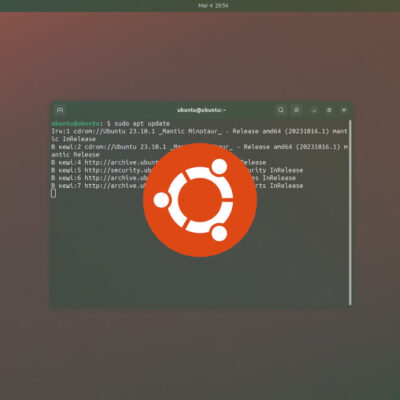
Task: Click the terminal's vertical scrollbar
Action: 350,212
